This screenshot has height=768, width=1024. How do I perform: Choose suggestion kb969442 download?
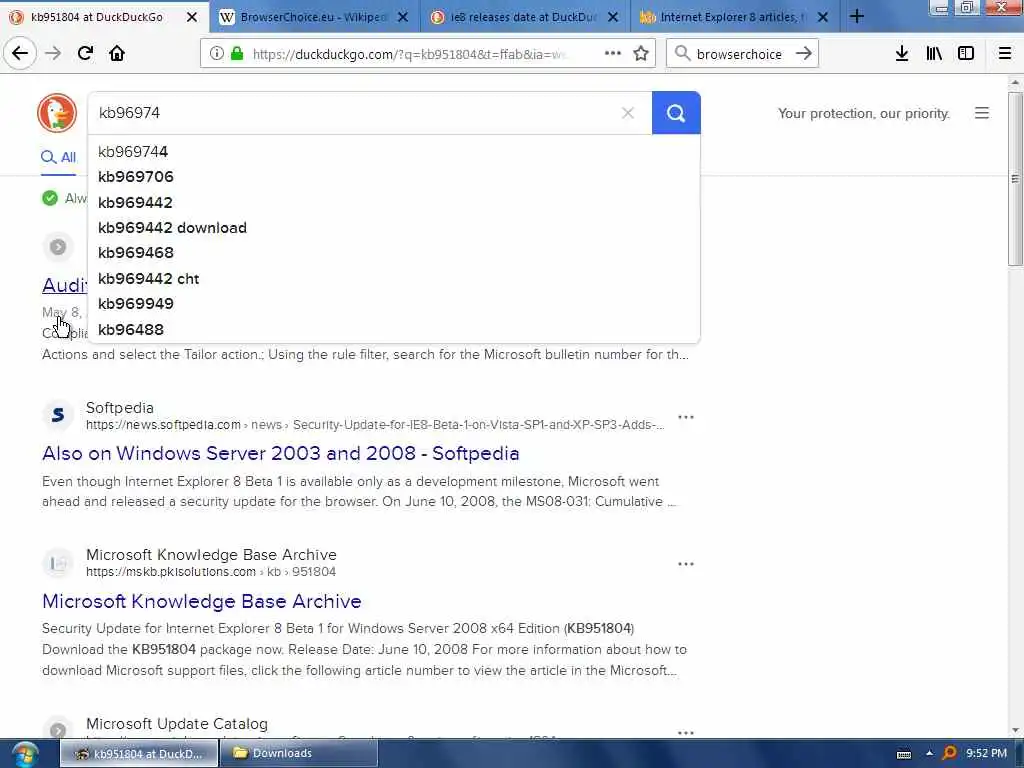[394, 228]
